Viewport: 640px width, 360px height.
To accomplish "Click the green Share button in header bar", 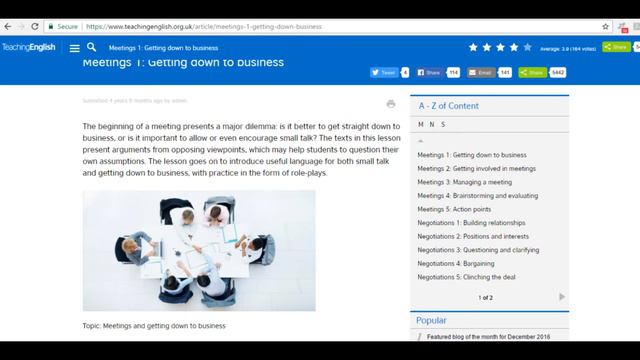I will pyautogui.click(x=616, y=47).
